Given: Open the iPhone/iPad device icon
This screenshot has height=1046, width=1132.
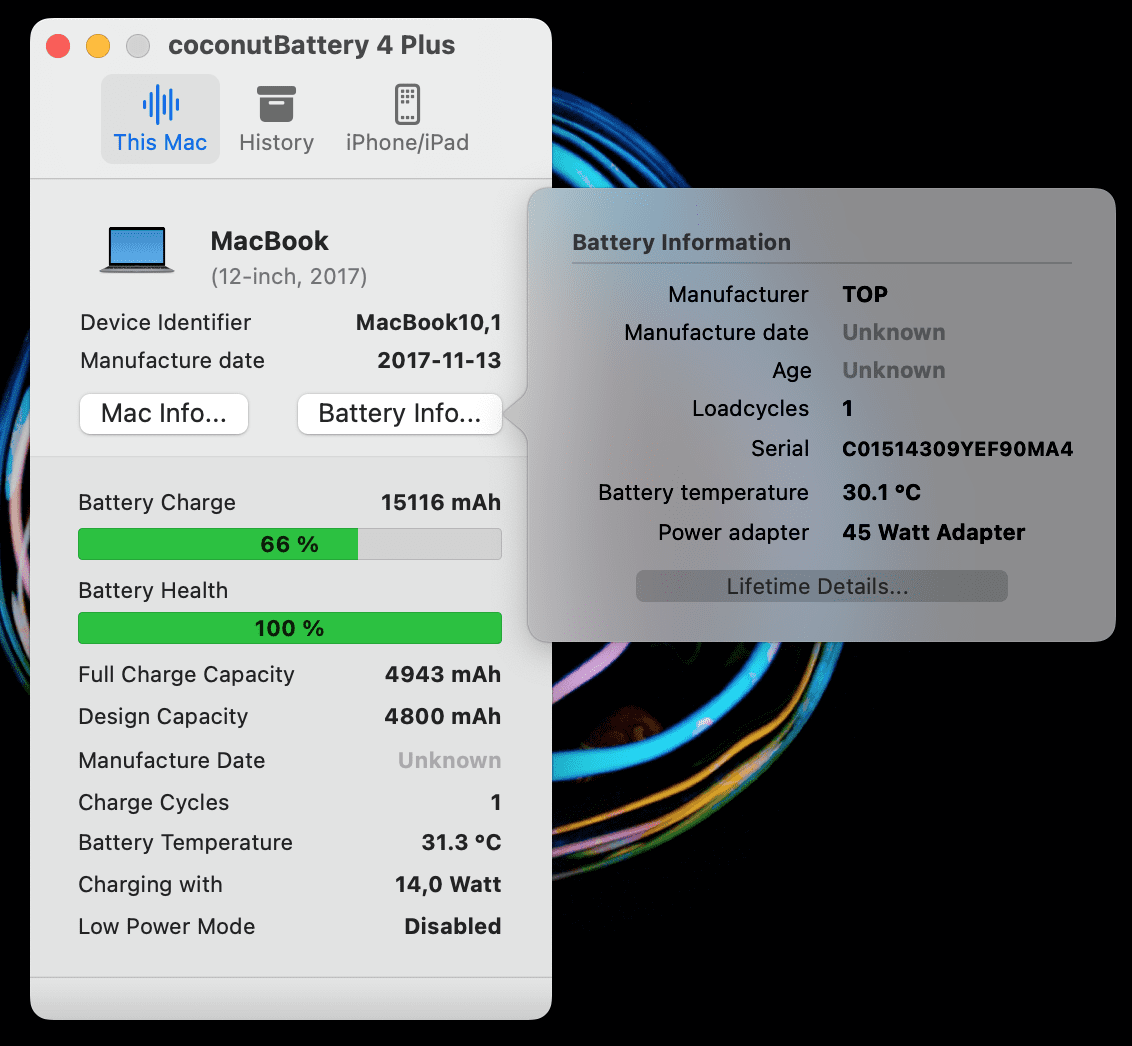Looking at the screenshot, I should coord(407,105).
